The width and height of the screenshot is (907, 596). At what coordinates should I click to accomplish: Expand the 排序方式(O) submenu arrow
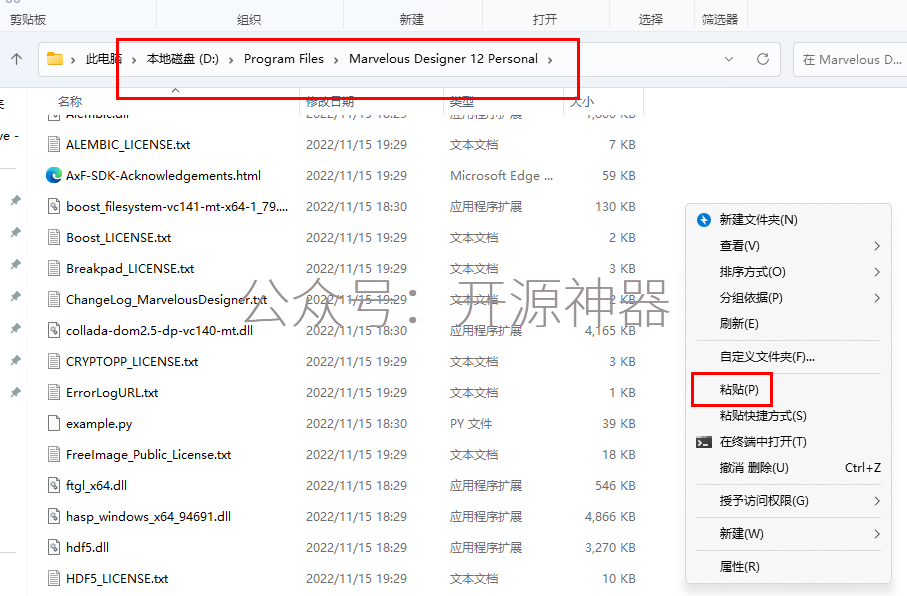(877, 272)
